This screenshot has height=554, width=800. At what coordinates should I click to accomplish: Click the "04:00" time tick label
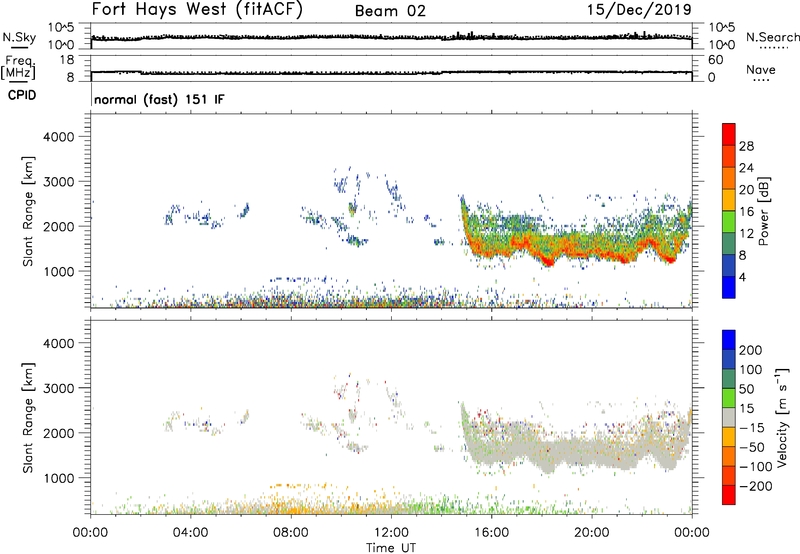(190, 533)
